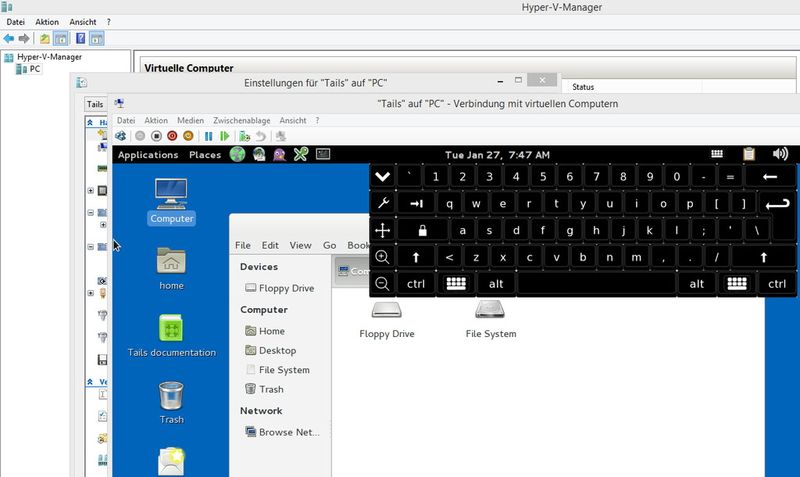Go back in Hyper-V-Manager toolbar
Viewport: 800px width, 477px height.
[x=9, y=38]
